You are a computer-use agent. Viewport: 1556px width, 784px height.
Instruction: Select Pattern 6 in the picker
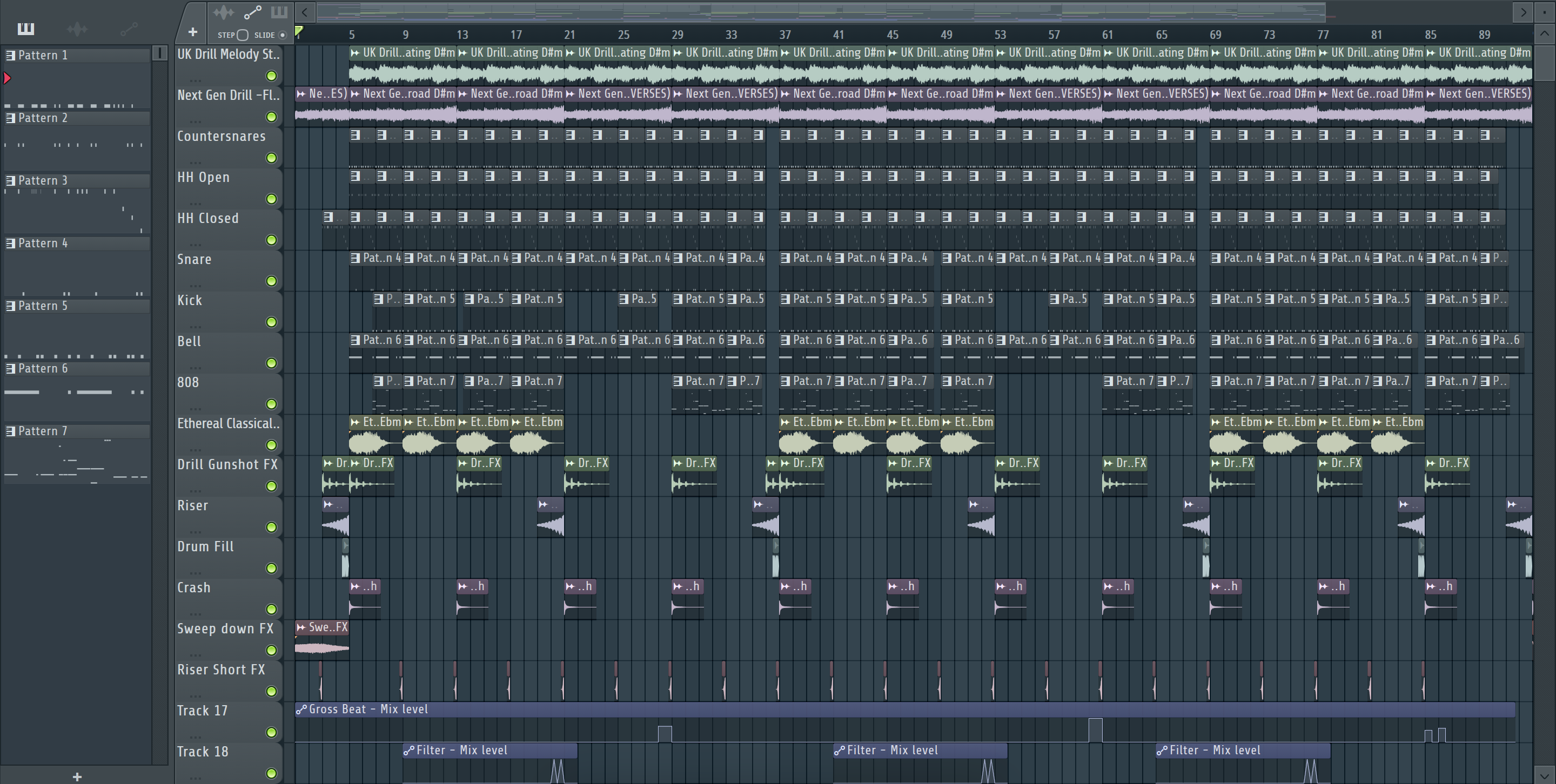77,369
